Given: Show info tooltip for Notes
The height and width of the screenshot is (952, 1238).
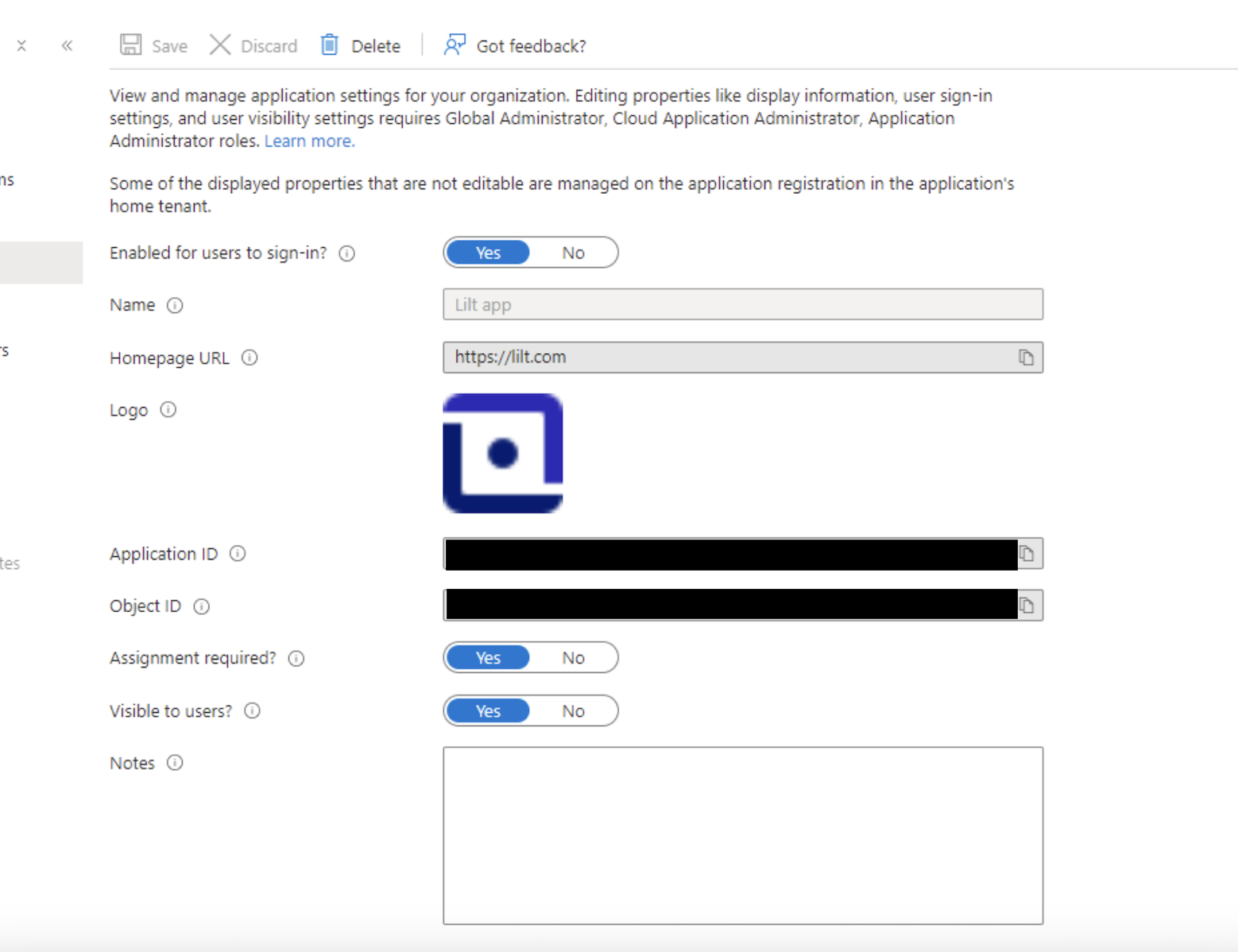Looking at the screenshot, I should 175,763.
